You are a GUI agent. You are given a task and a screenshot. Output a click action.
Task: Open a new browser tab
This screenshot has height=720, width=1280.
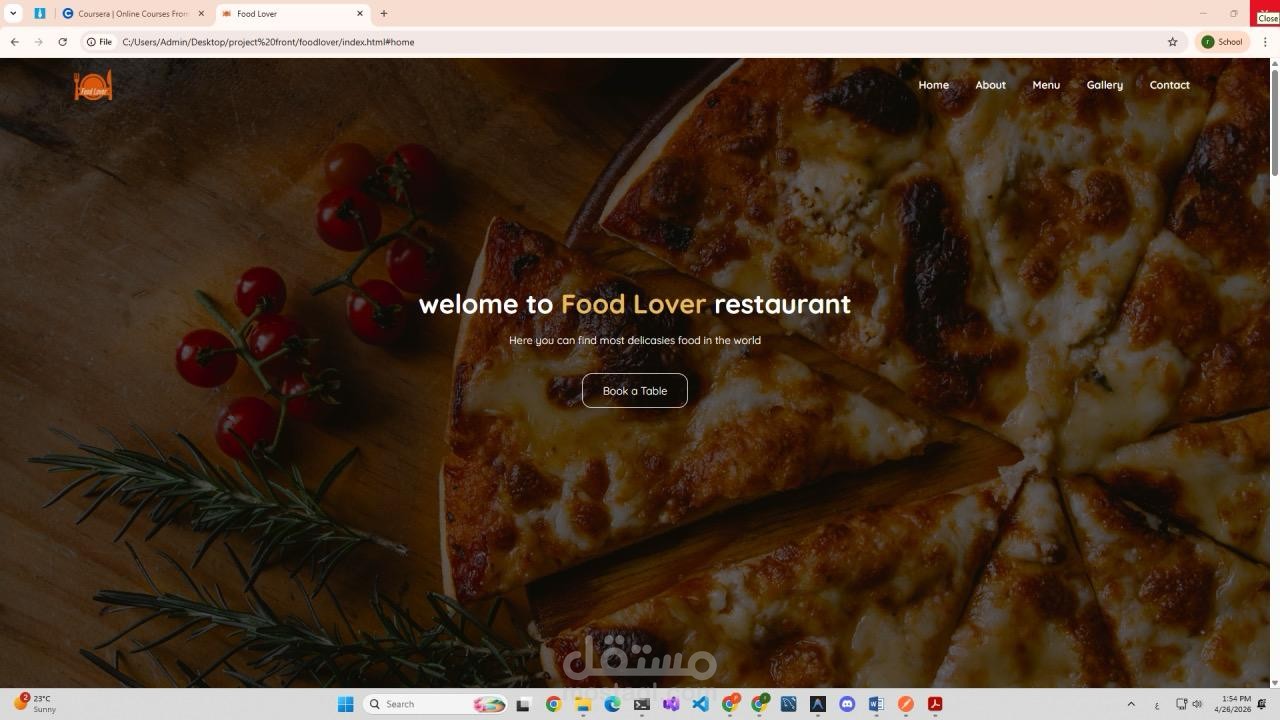click(383, 14)
